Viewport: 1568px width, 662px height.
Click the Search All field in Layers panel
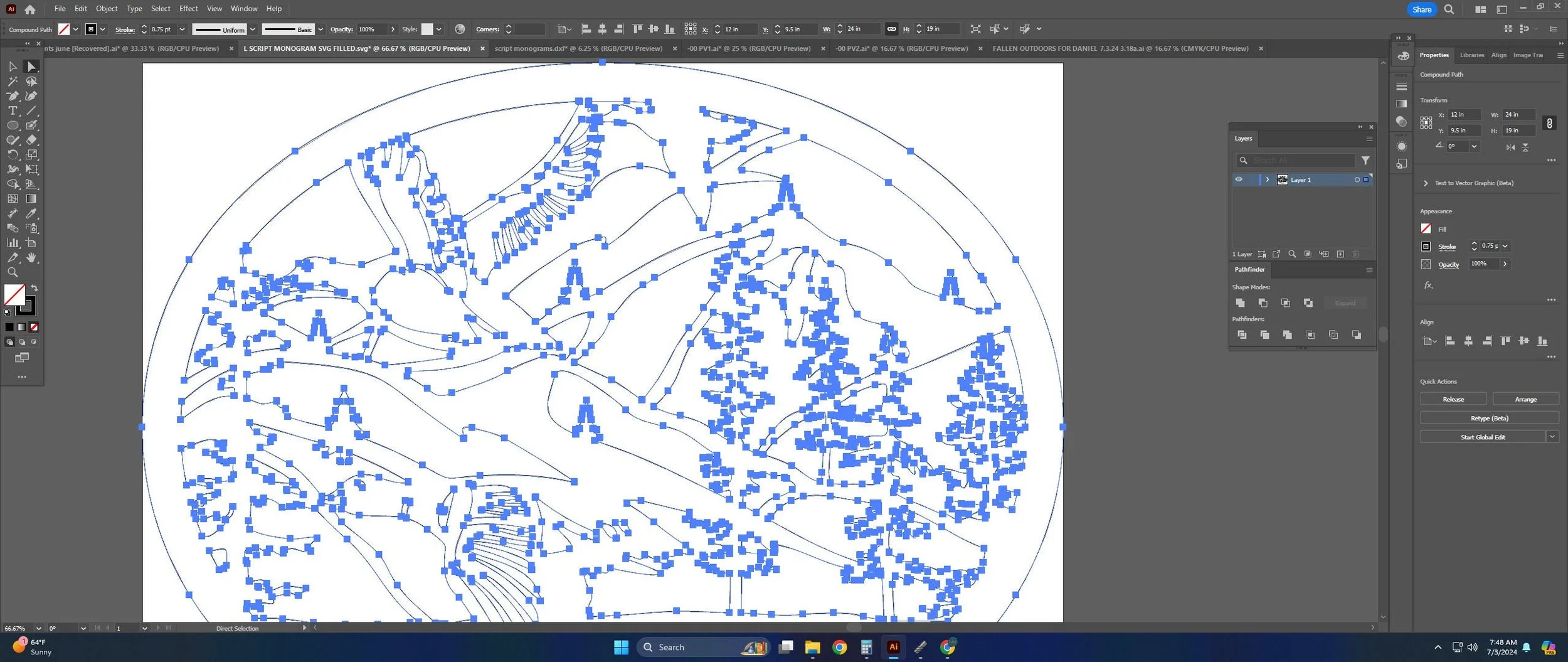1296,161
